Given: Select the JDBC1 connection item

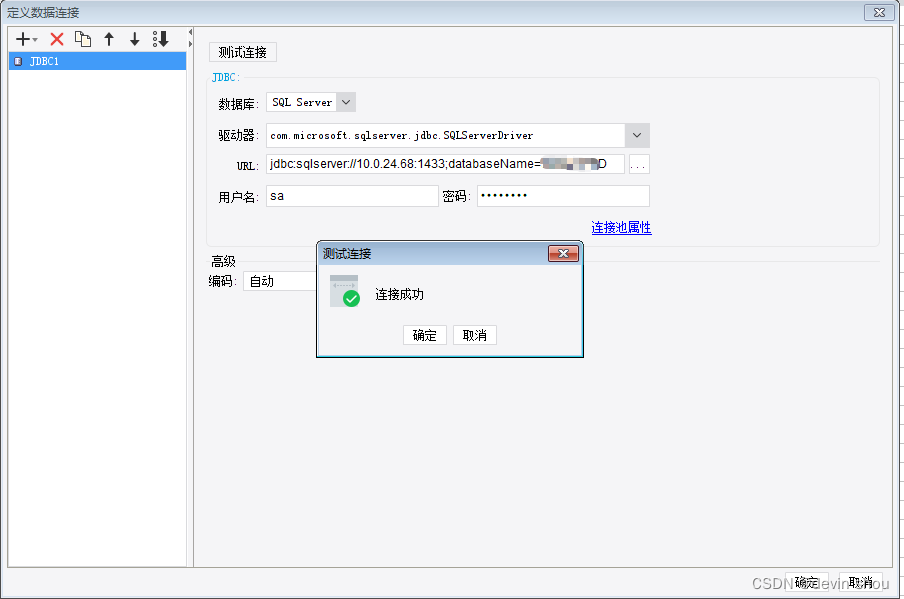Looking at the screenshot, I should click(x=97, y=61).
